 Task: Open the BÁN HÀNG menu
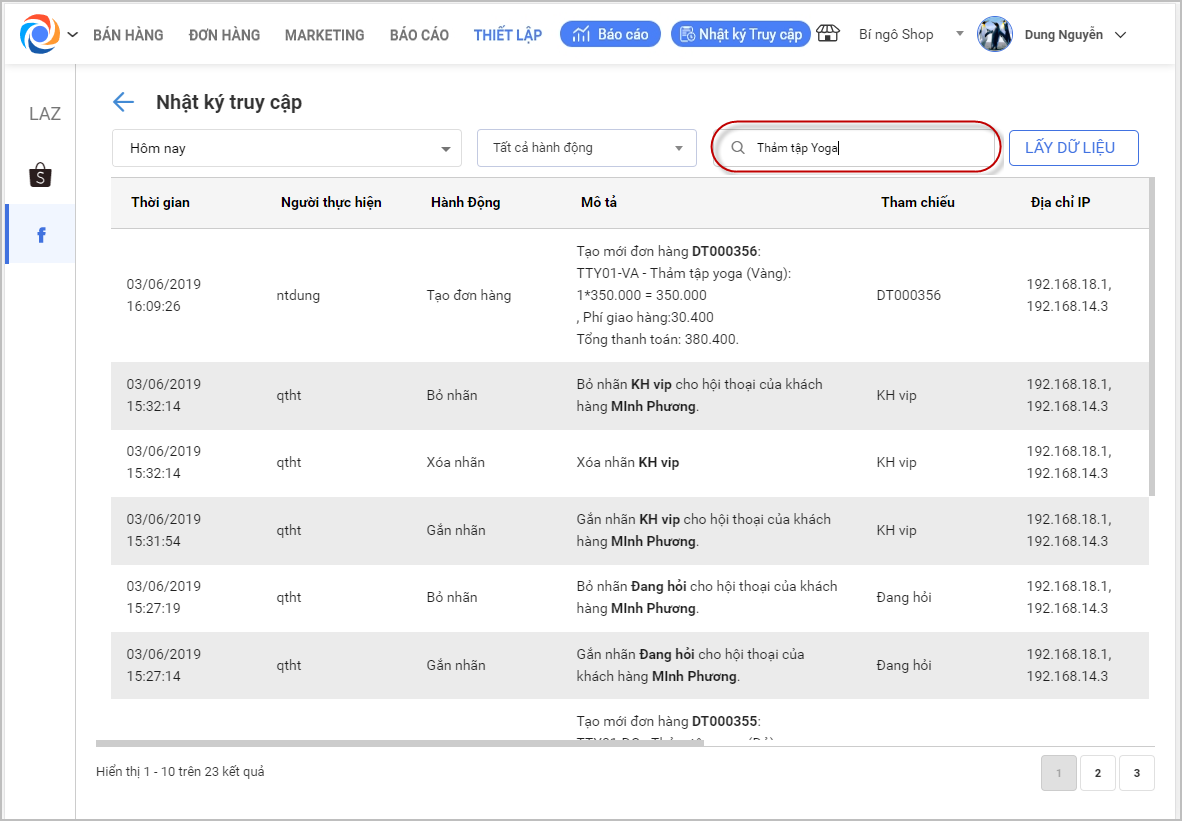pos(128,35)
